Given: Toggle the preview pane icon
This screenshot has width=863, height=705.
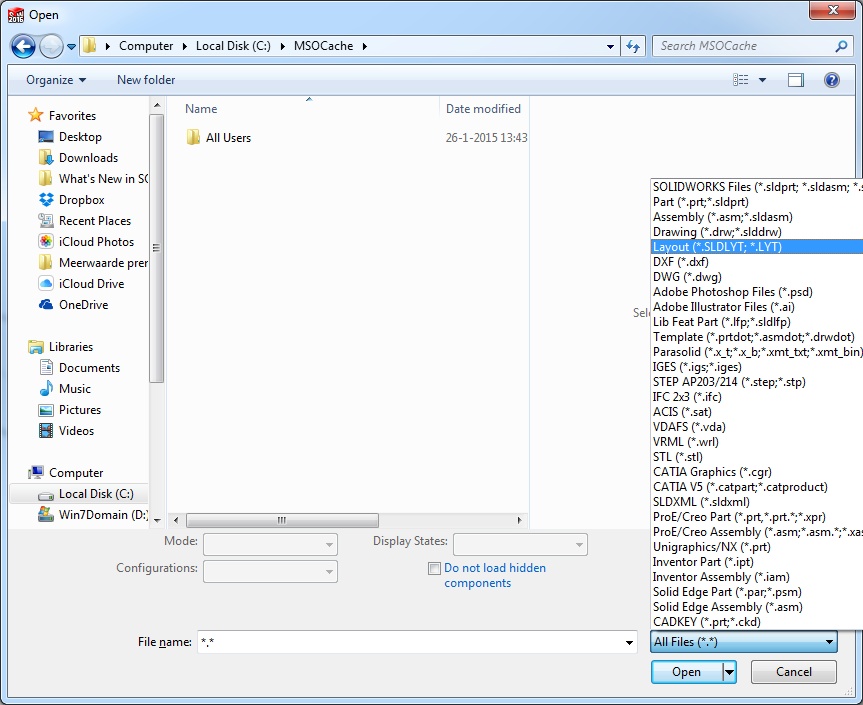Looking at the screenshot, I should click(795, 80).
